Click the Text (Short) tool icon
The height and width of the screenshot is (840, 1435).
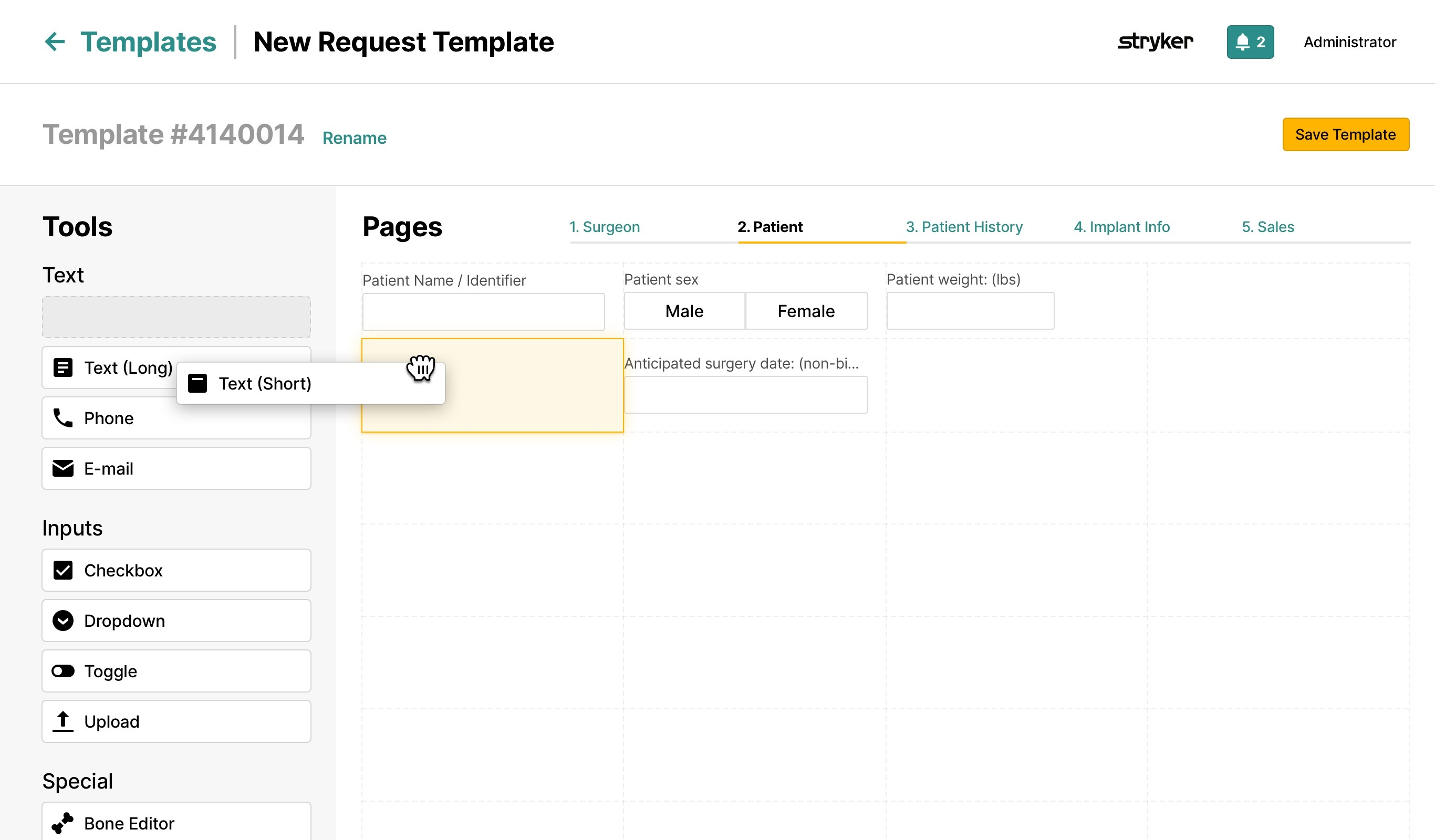pyautogui.click(x=197, y=383)
